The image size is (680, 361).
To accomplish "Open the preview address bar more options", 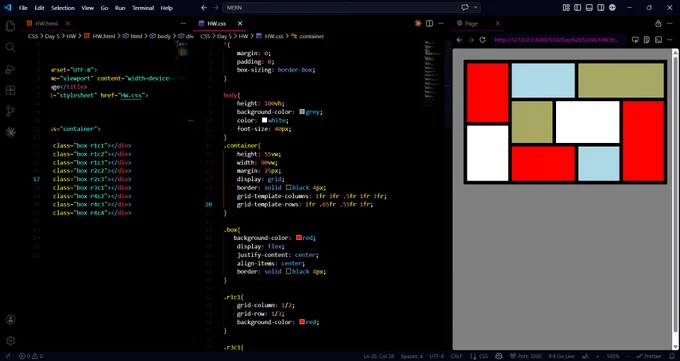I will click(x=670, y=40).
